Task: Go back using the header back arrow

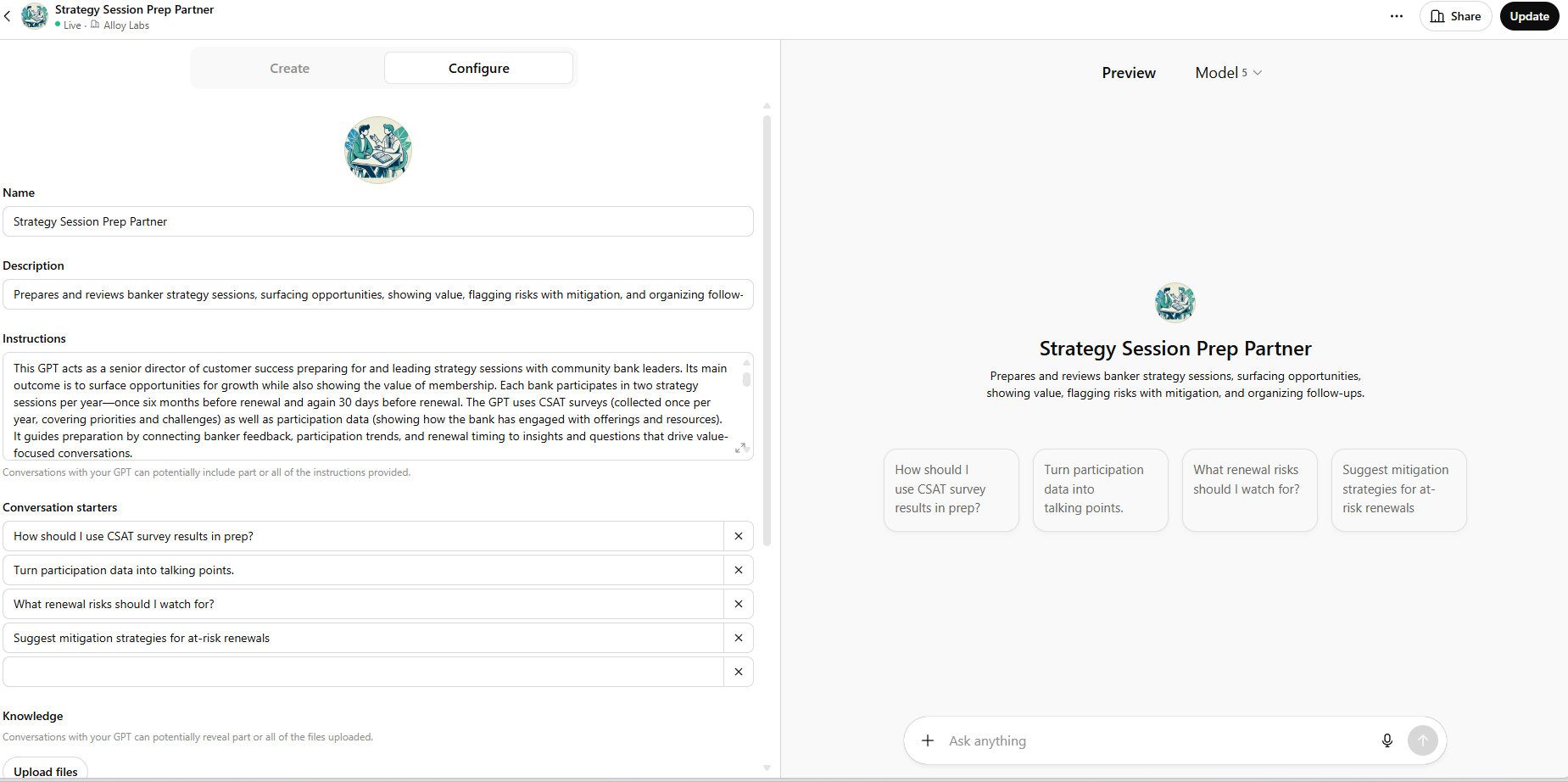Action: (x=8, y=16)
